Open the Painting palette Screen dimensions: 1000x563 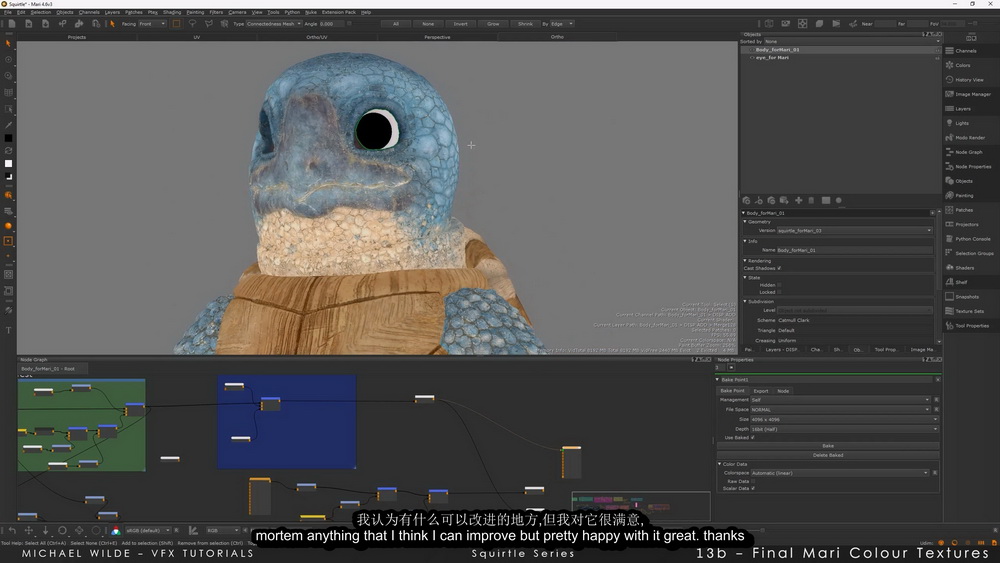click(x=964, y=195)
